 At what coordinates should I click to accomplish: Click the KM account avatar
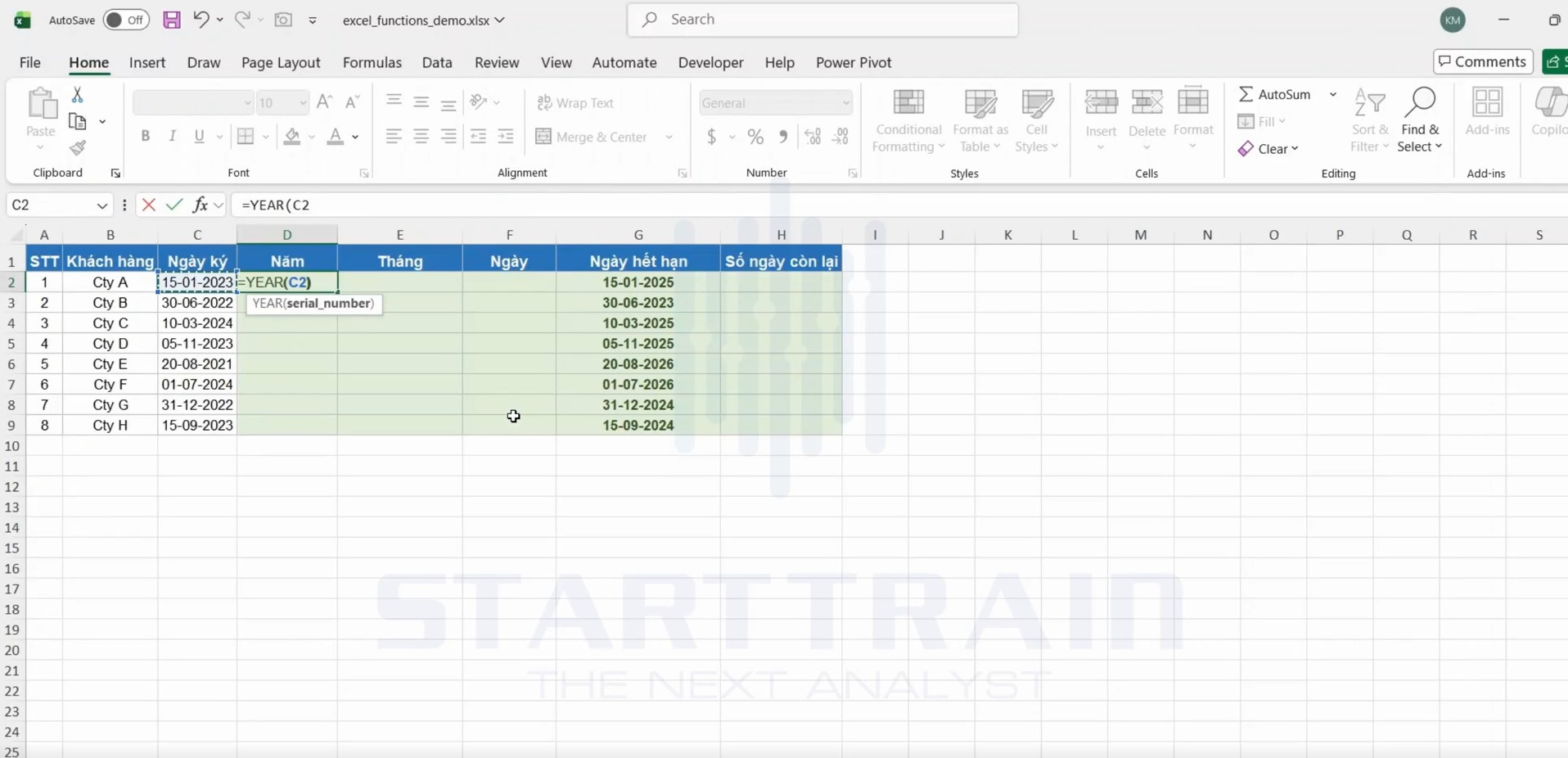tap(1453, 20)
